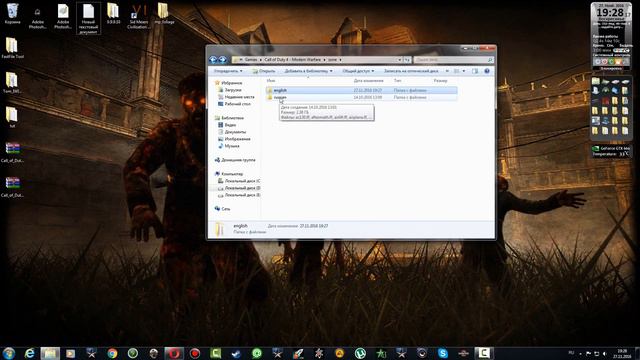Click the GeForce GTX temperature gadget
The width and height of the screenshot is (640, 360).
click(611, 151)
